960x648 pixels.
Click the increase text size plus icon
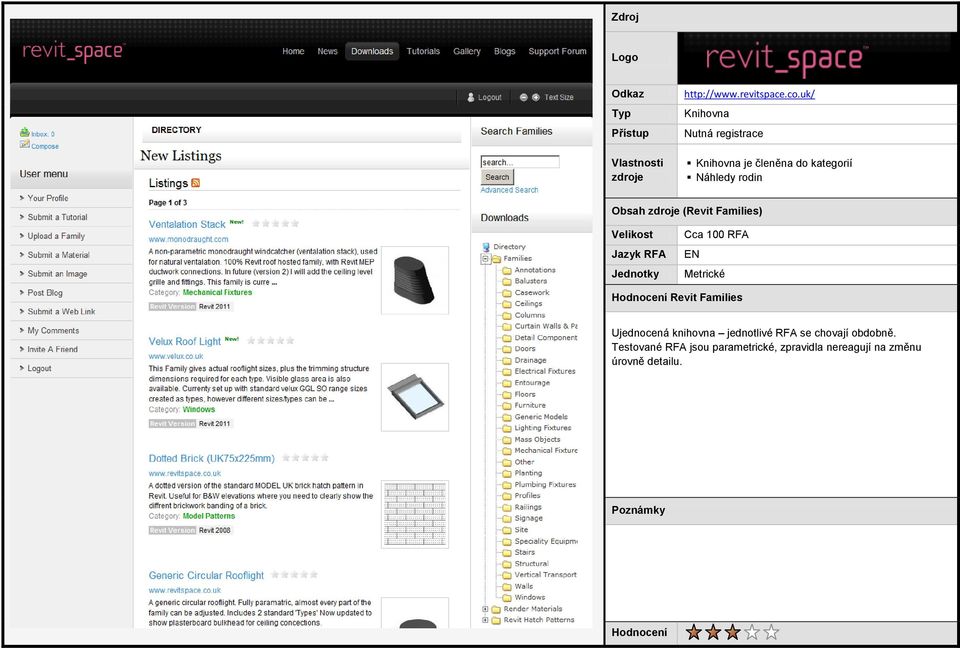point(536,97)
